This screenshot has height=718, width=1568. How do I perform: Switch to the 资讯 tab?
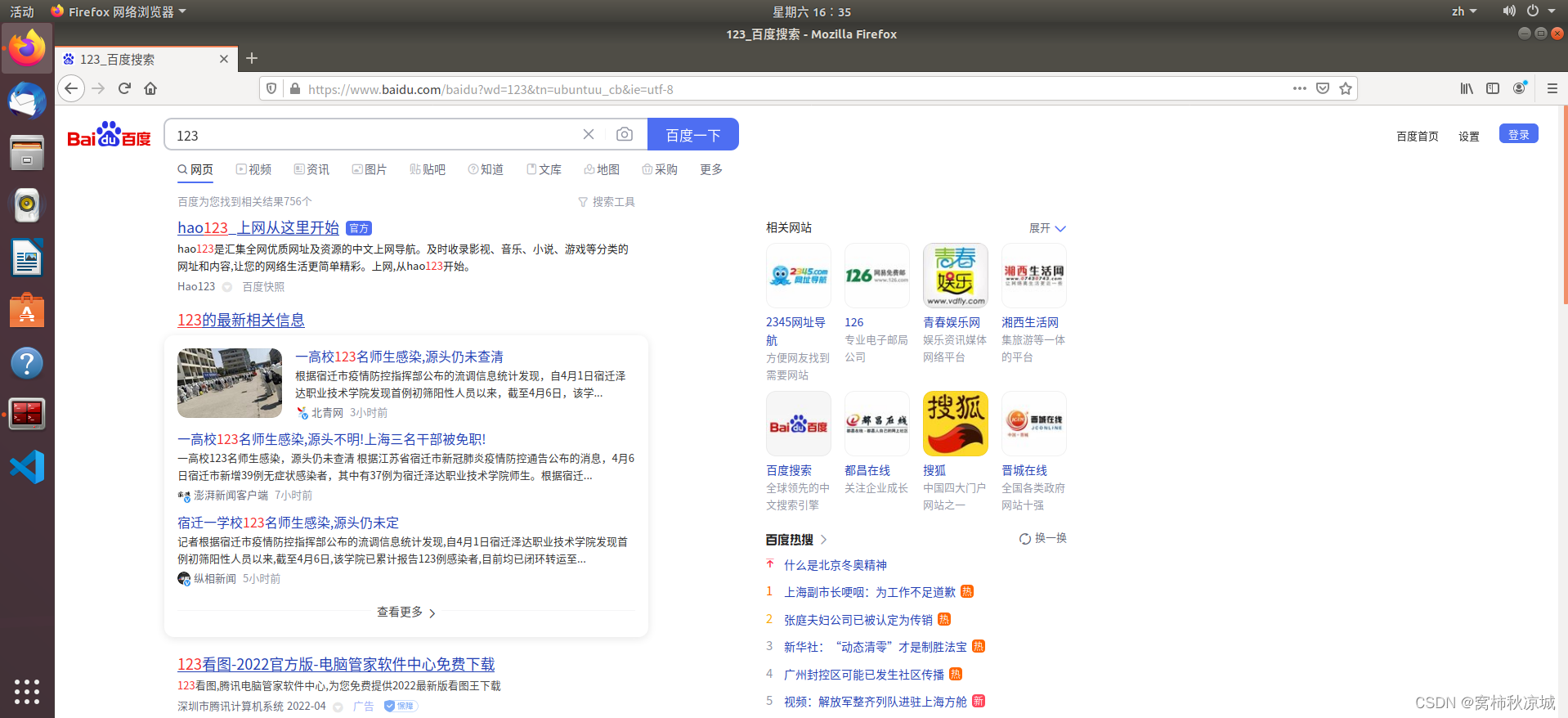coord(311,169)
